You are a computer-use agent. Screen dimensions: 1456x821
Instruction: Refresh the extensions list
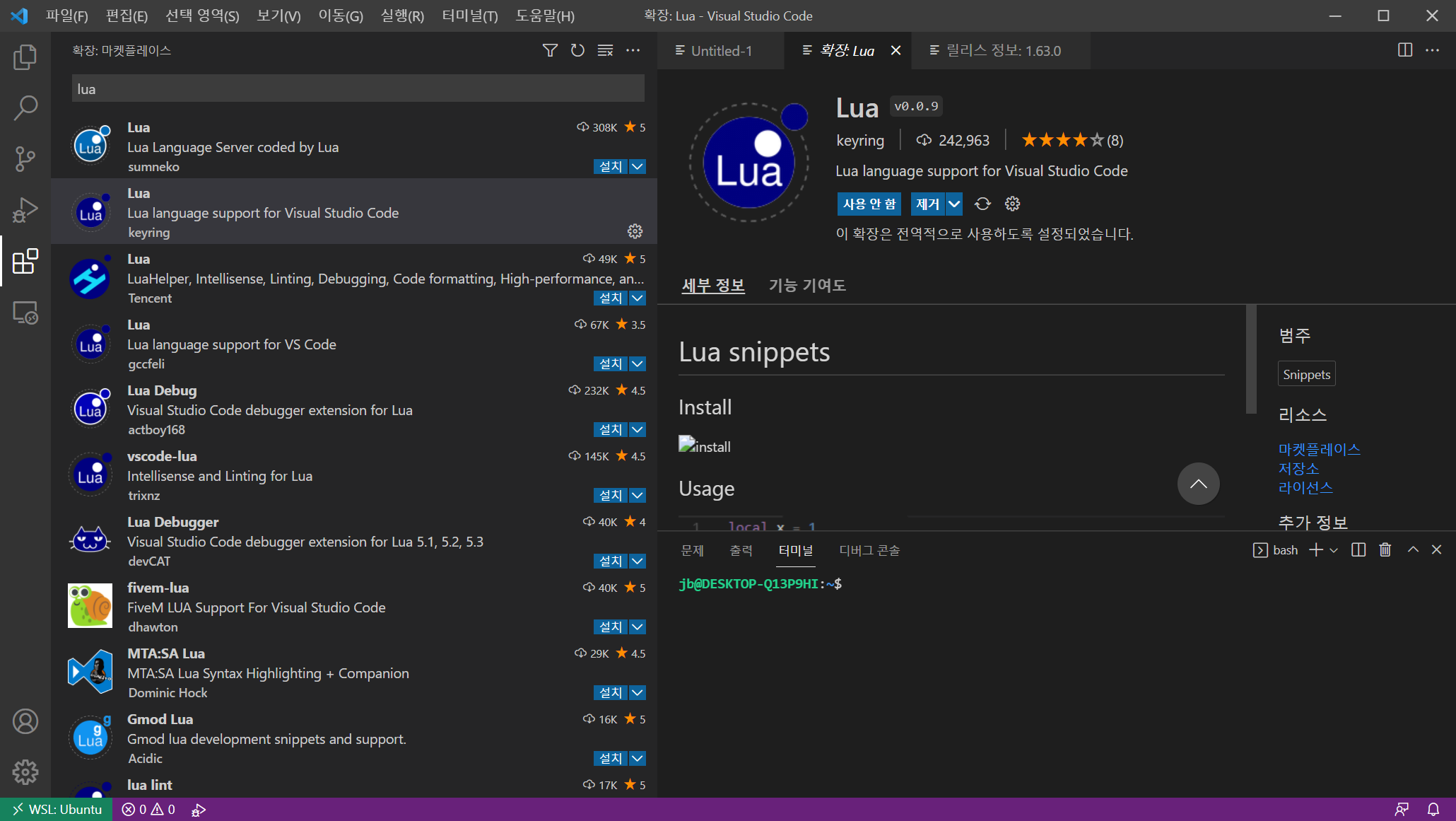coord(577,50)
